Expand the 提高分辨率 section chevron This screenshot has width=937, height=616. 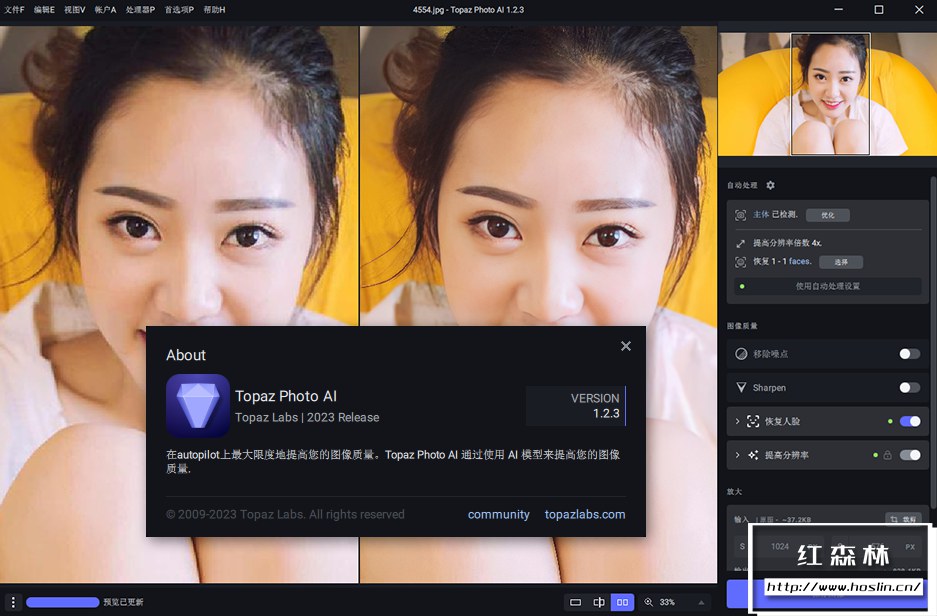[x=737, y=455]
